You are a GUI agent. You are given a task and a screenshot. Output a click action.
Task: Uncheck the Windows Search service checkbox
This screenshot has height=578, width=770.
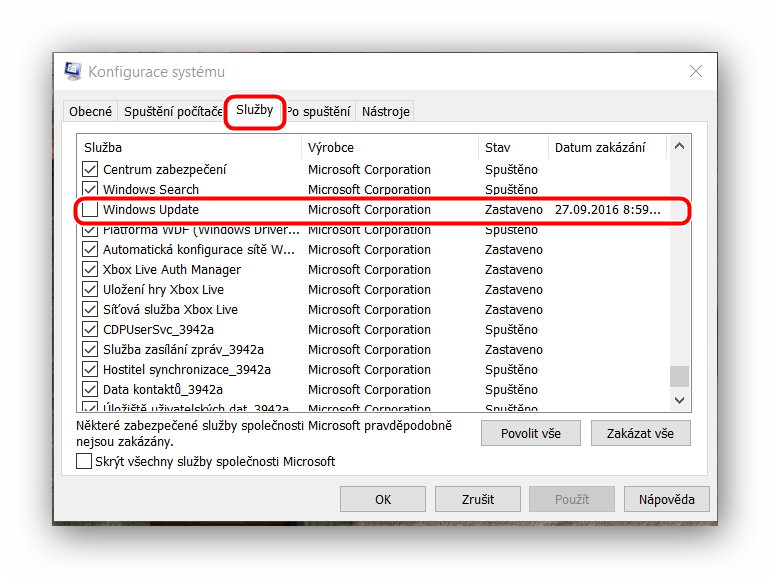click(x=90, y=189)
